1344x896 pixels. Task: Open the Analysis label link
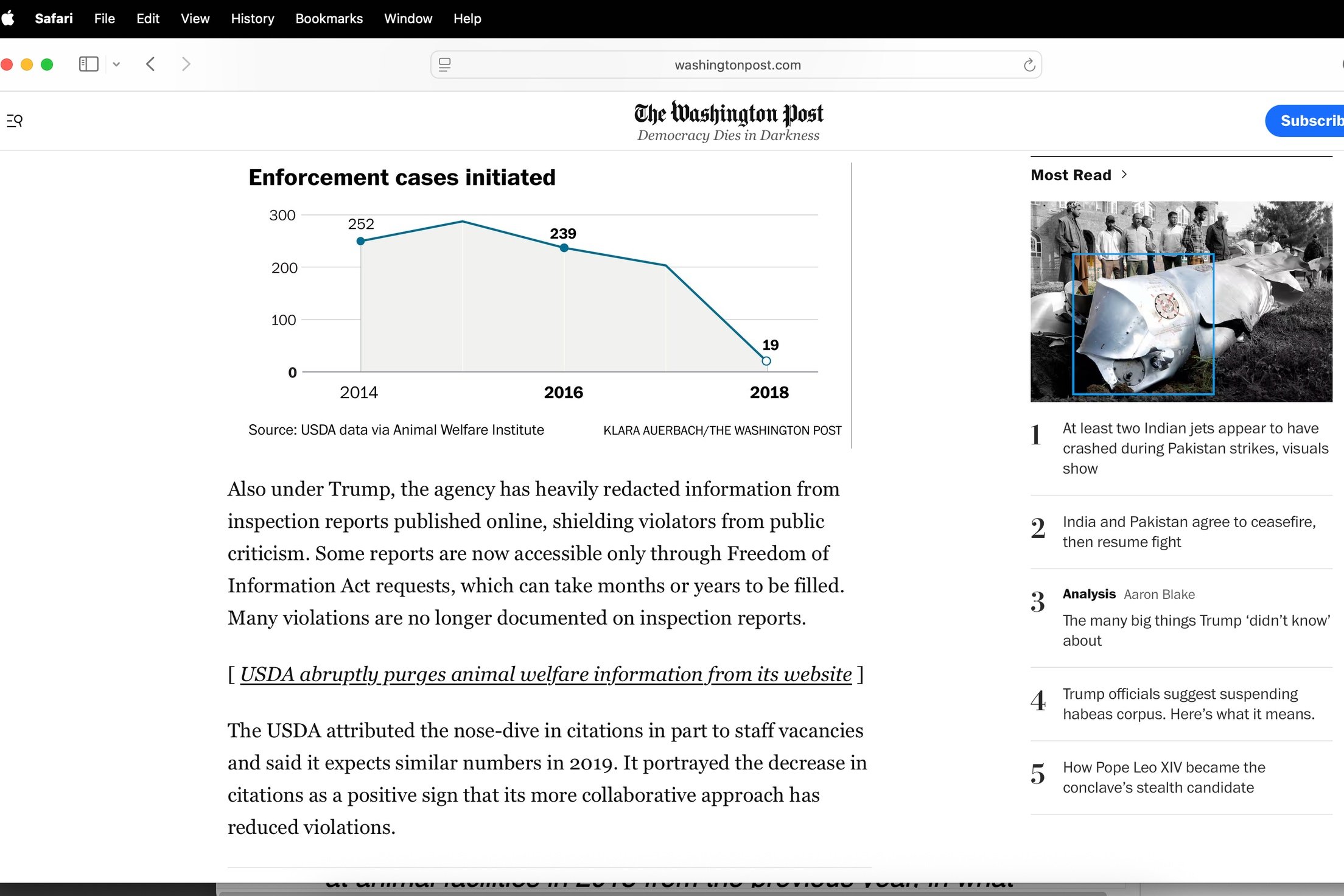click(x=1089, y=594)
